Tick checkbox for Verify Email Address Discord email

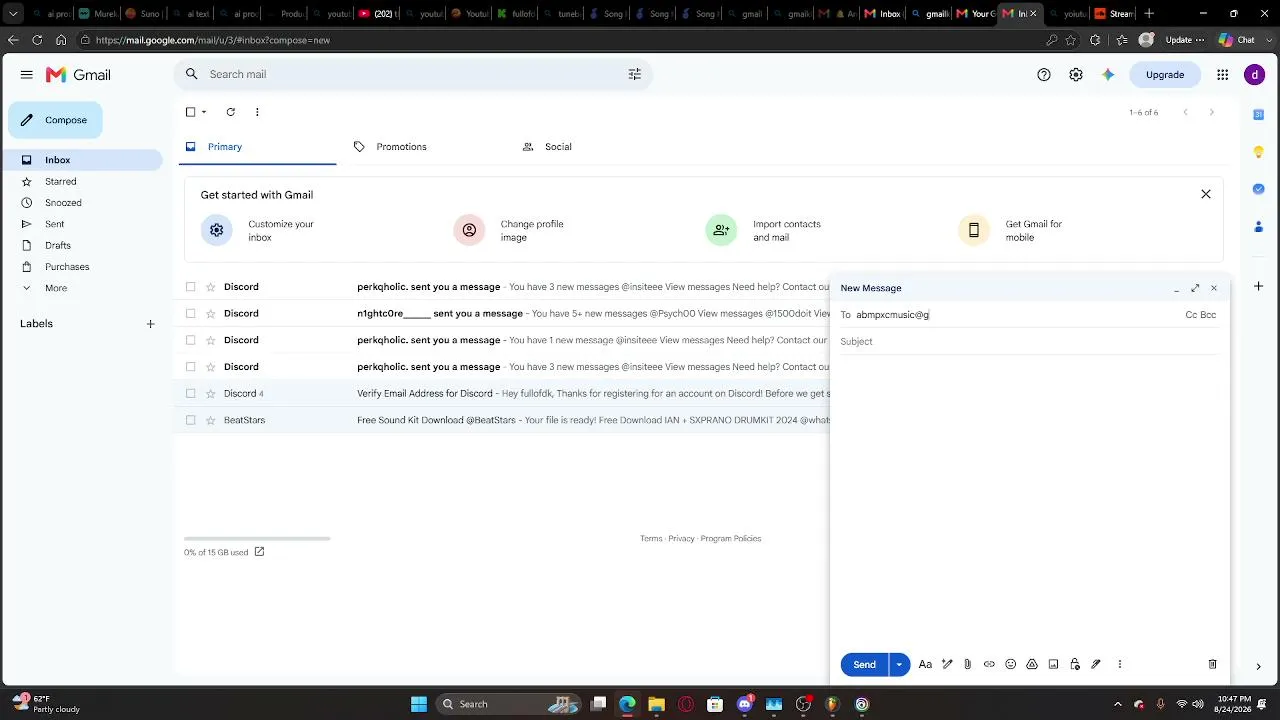tap(191, 394)
